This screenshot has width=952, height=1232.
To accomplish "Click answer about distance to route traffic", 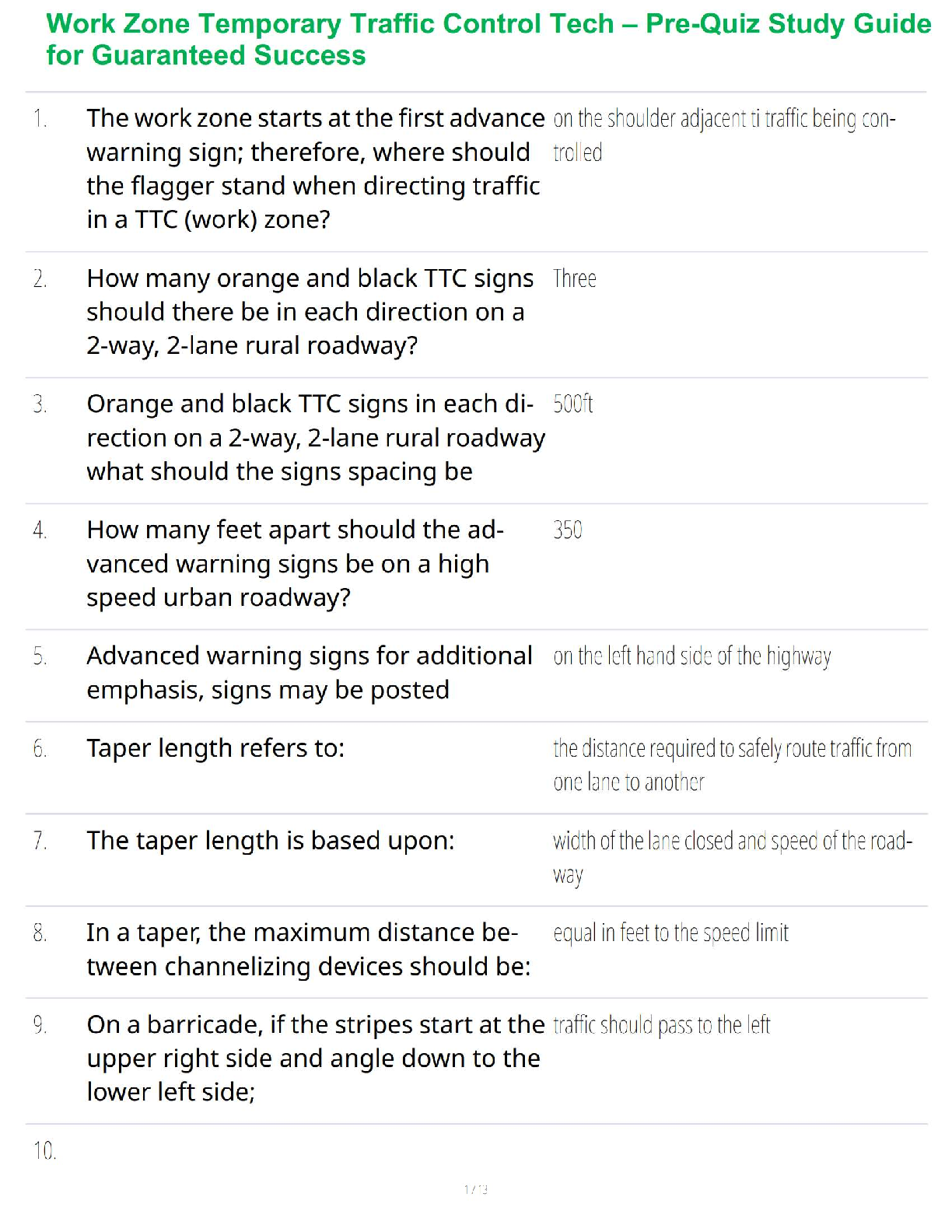I will pos(731,765).
